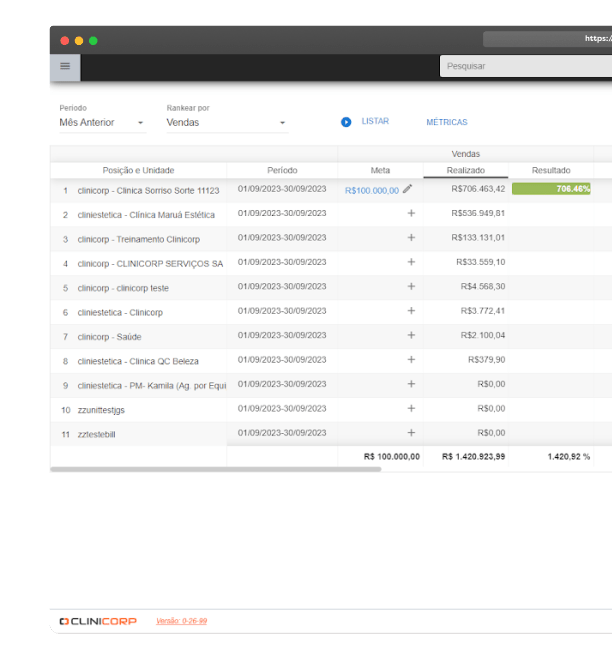Screen dimensions: 612x658
Task: Click the Vendas group header
Action: click(x=466, y=154)
